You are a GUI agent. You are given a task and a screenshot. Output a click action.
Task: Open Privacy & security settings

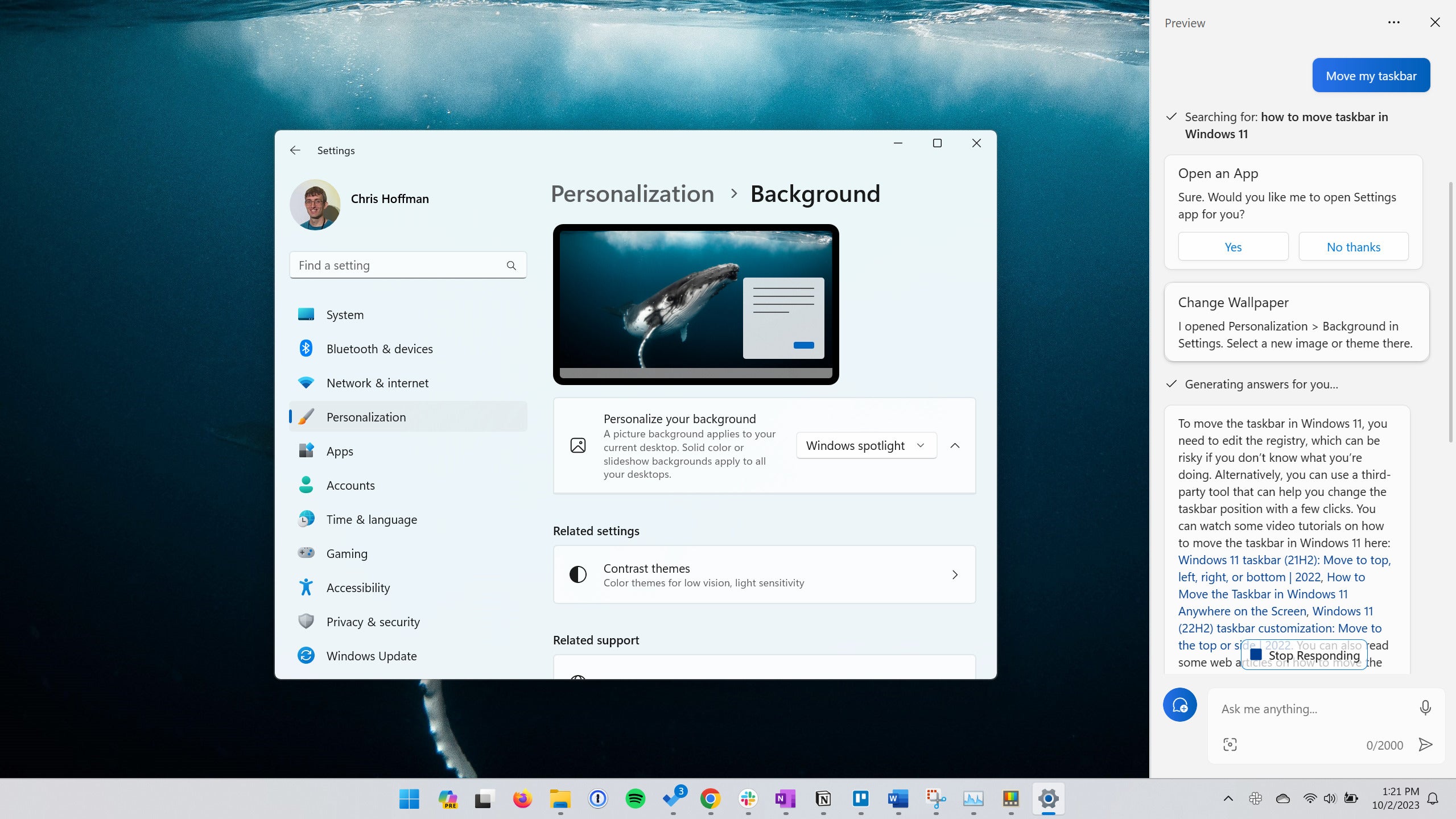[408, 622]
